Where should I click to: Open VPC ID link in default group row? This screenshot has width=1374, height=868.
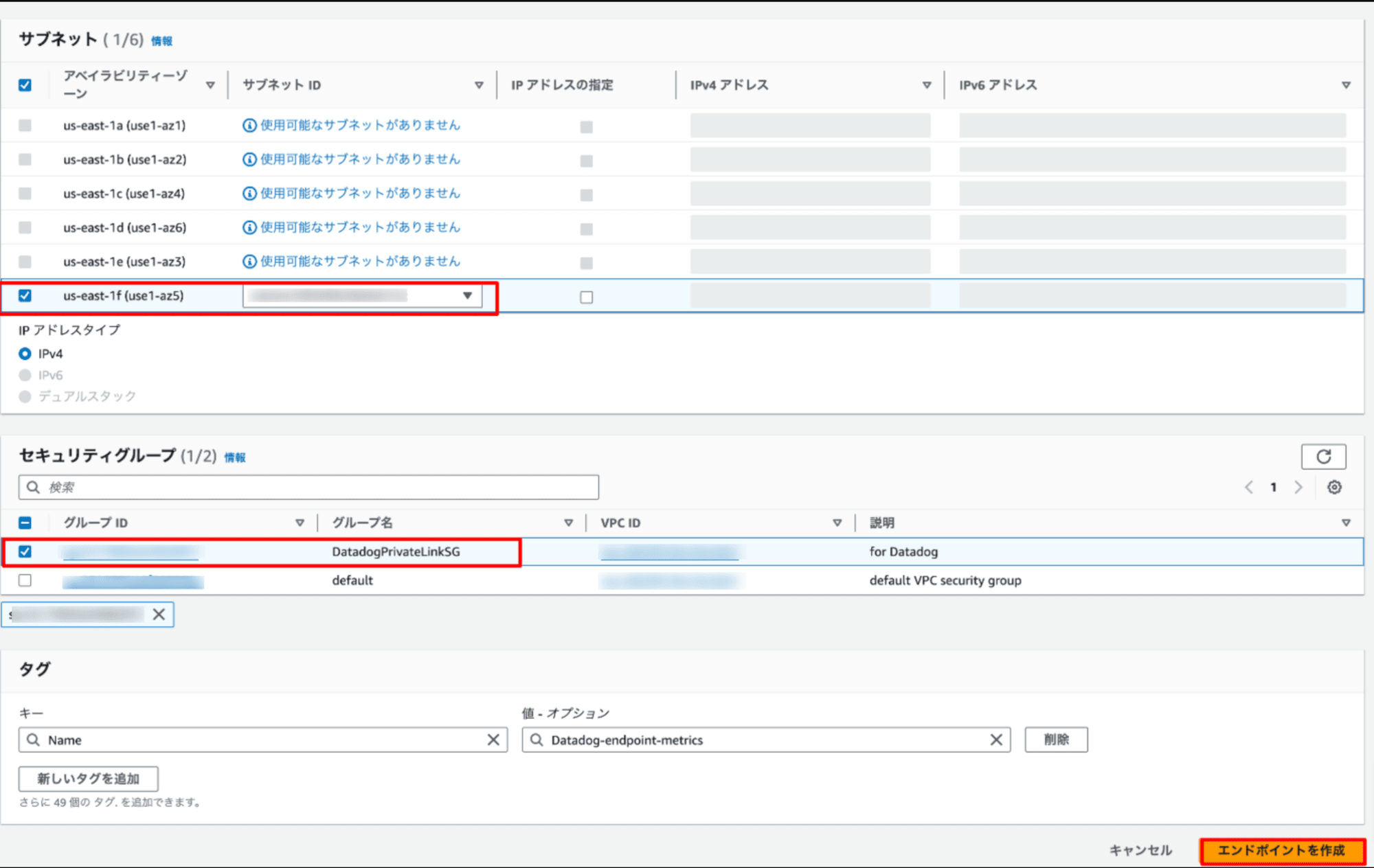pyautogui.click(x=671, y=582)
